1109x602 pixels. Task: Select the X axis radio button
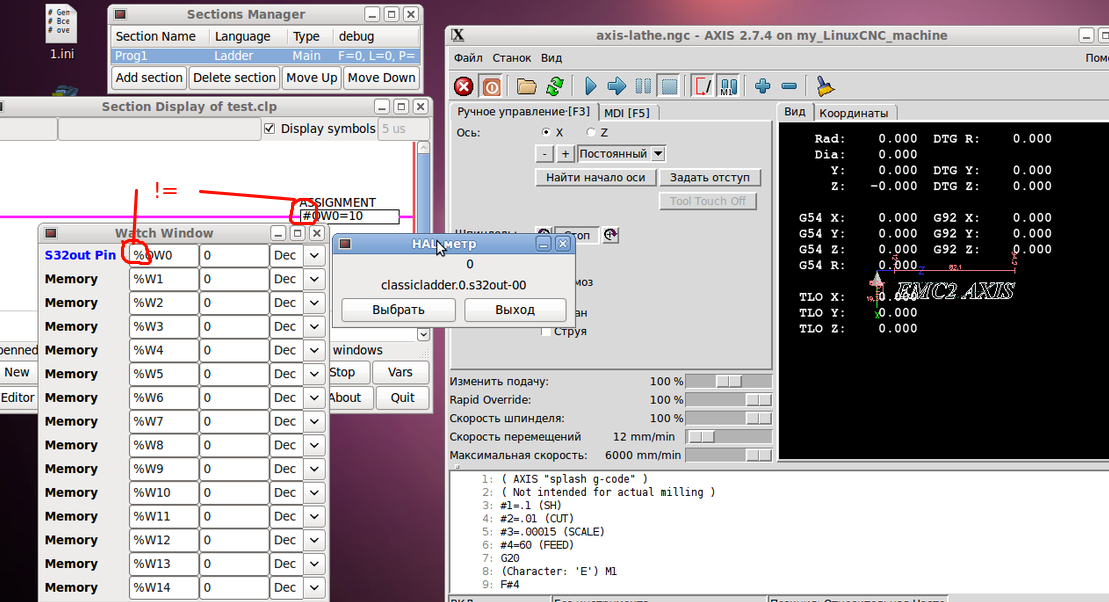tap(545, 132)
